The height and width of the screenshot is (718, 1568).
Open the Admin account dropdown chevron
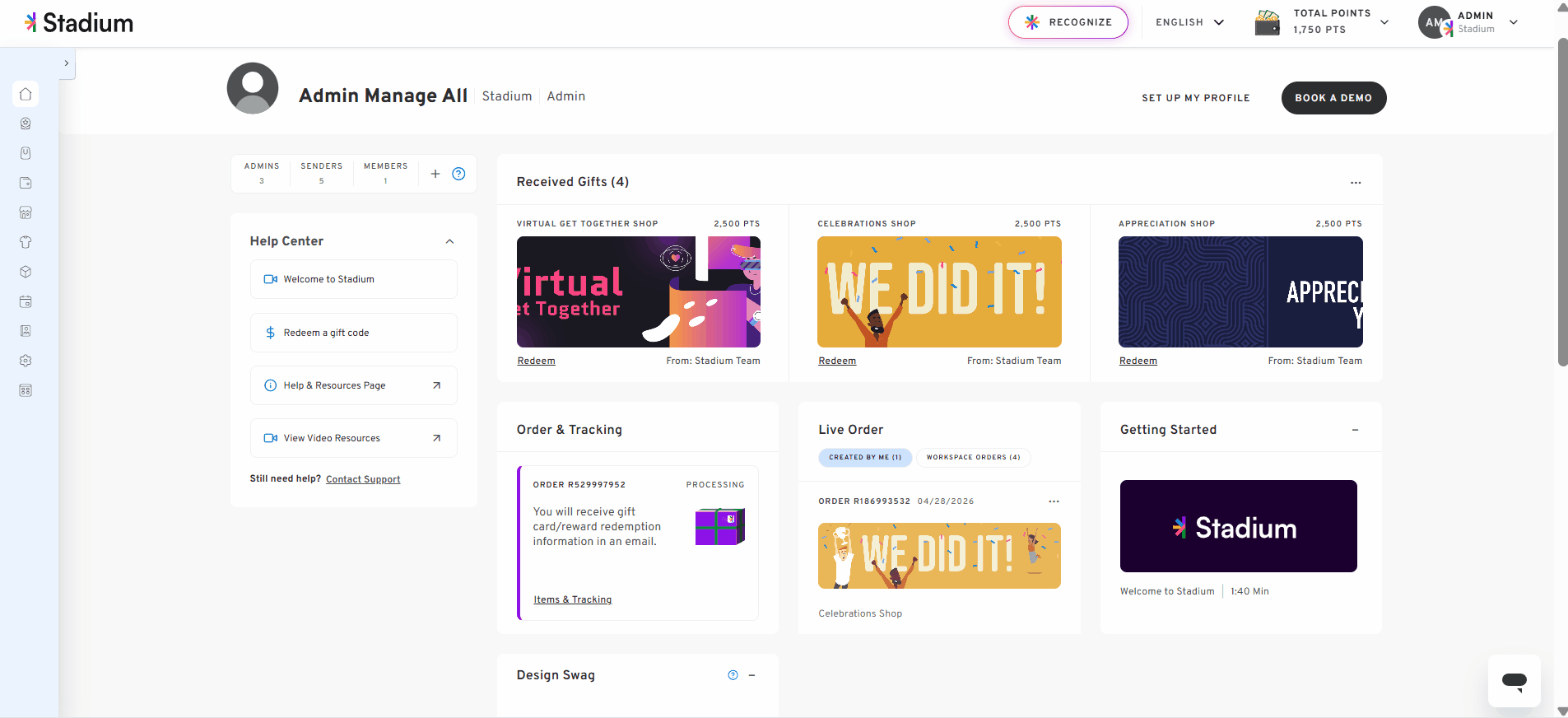point(1514,22)
